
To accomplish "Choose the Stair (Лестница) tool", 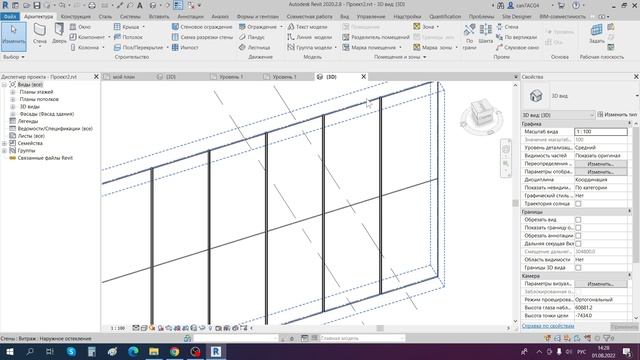I will click(x=254, y=47).
